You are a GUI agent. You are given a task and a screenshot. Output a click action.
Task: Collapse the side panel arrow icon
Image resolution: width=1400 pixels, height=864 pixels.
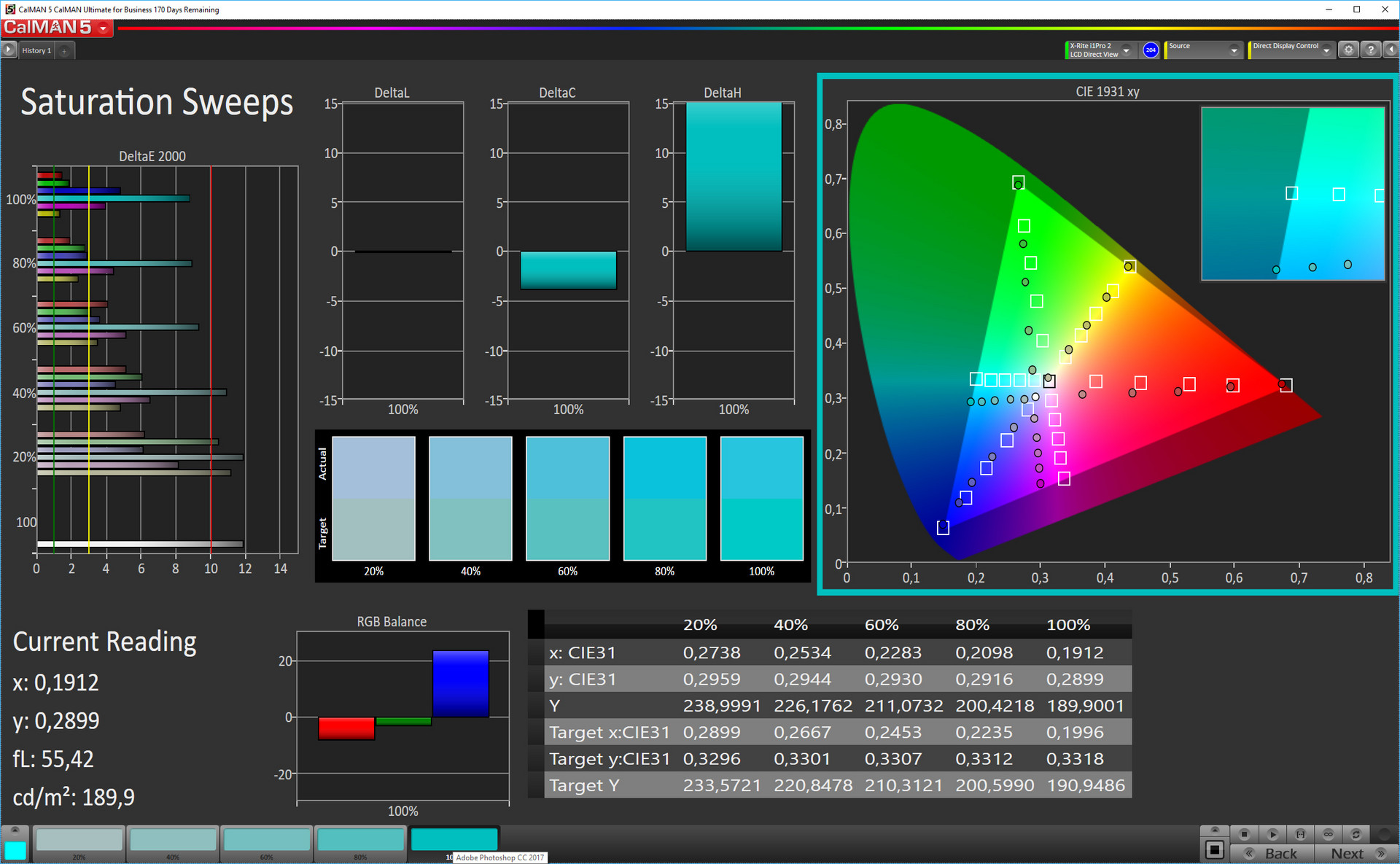click(1391, 50)
